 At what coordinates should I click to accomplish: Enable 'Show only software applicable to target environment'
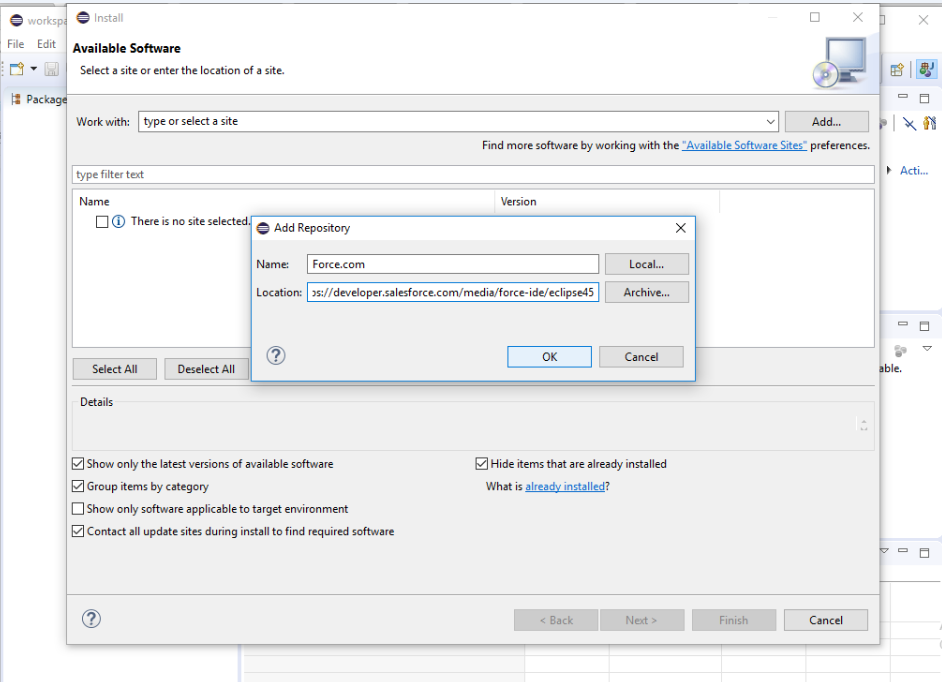[x=78, y=509]
